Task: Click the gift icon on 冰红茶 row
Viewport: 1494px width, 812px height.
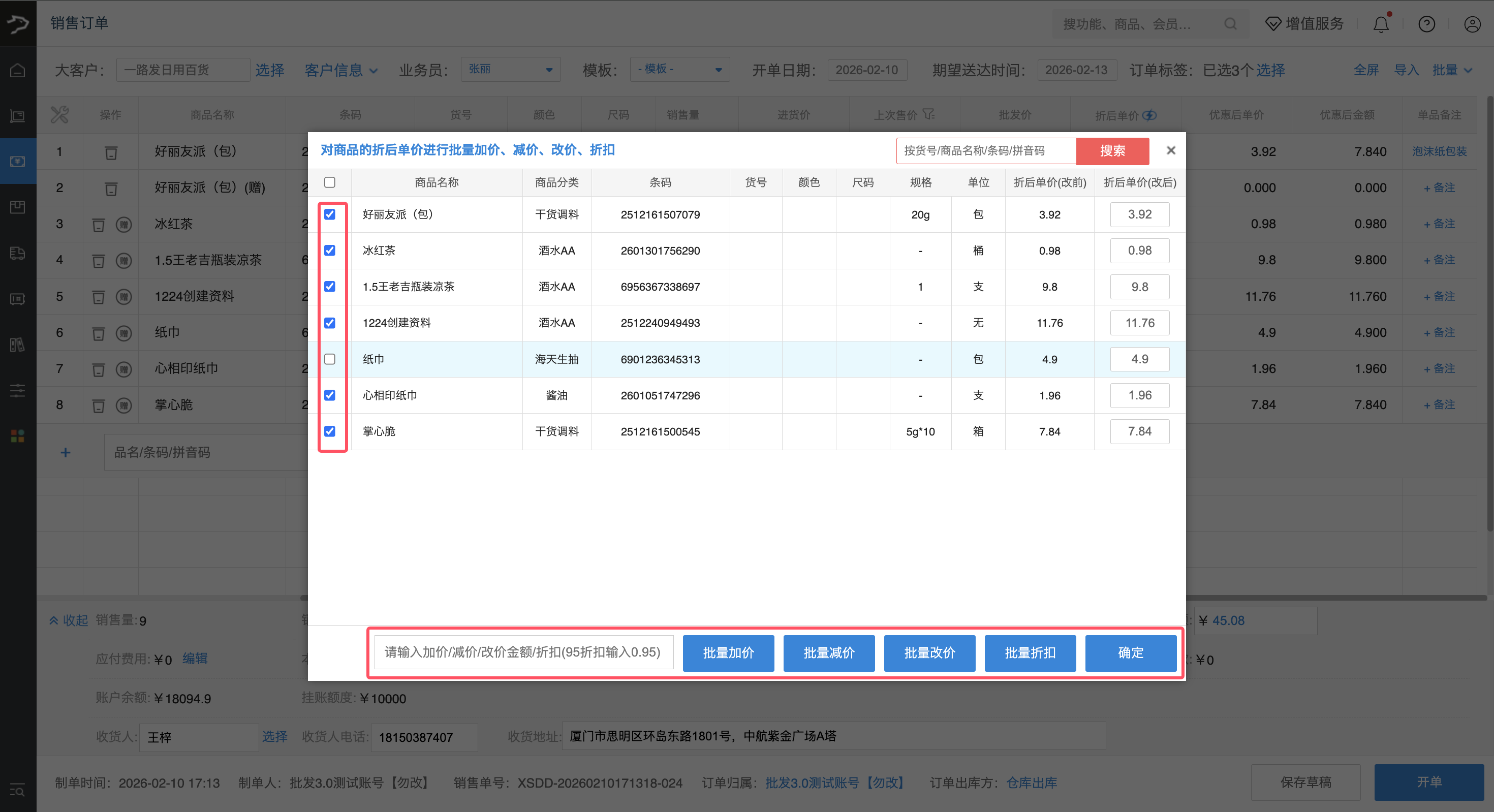Action: point(123,225)
